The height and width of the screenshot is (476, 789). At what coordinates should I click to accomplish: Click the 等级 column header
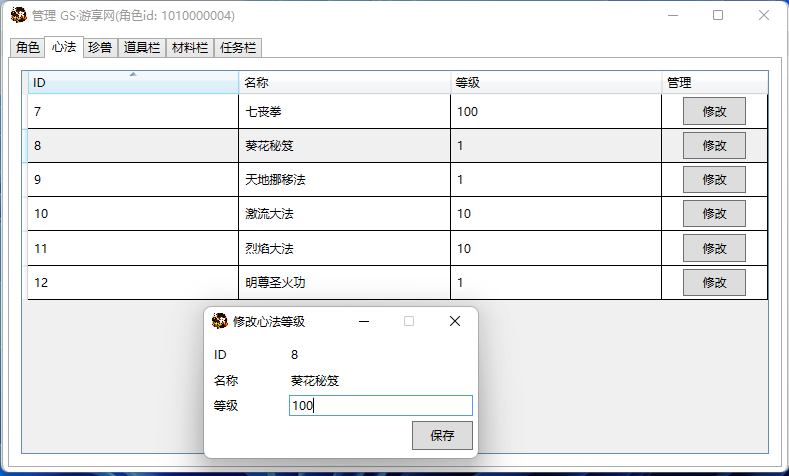pos(555,83)
